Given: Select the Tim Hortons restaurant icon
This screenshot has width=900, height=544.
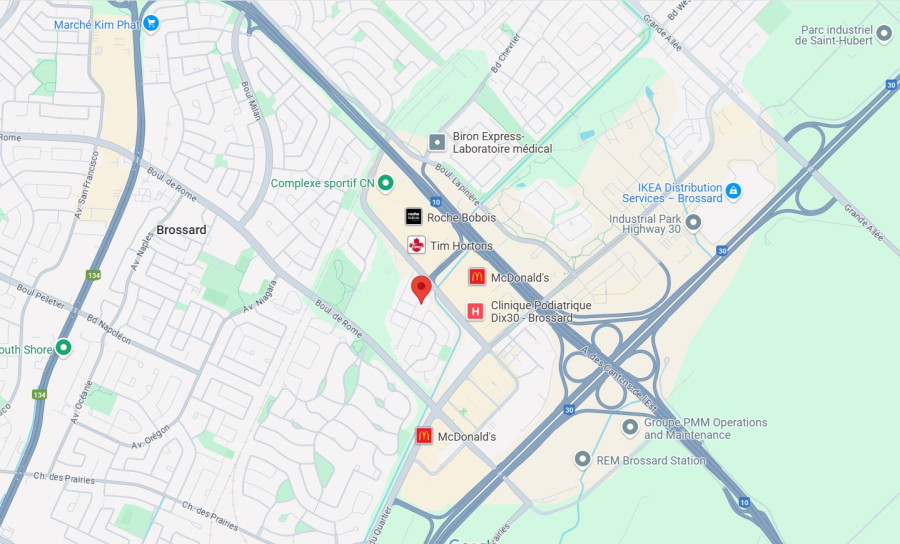Looking at the screenshot, I should (x=416, y=245).
